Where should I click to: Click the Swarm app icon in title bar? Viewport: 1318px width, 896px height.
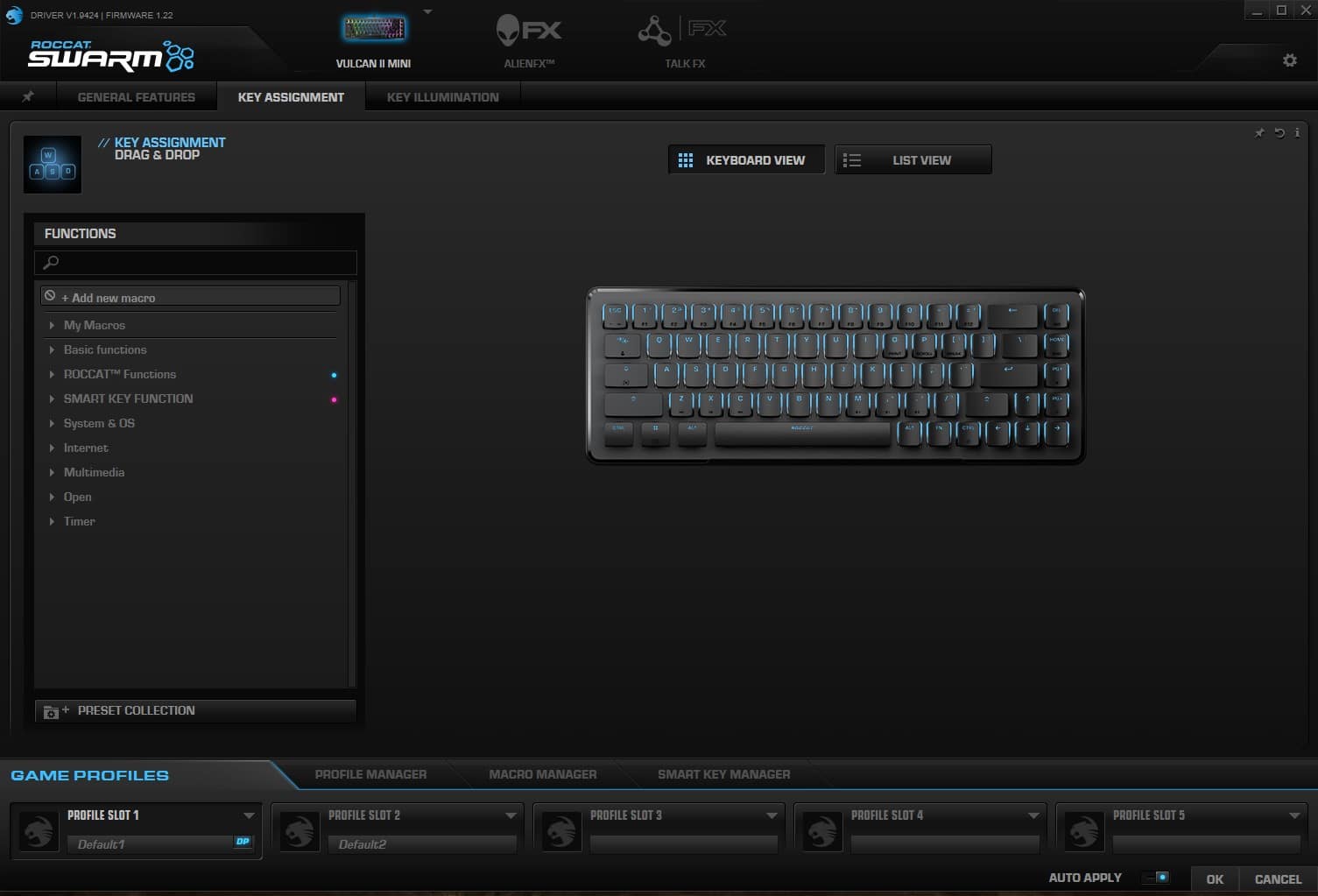(x=13, y=15)
